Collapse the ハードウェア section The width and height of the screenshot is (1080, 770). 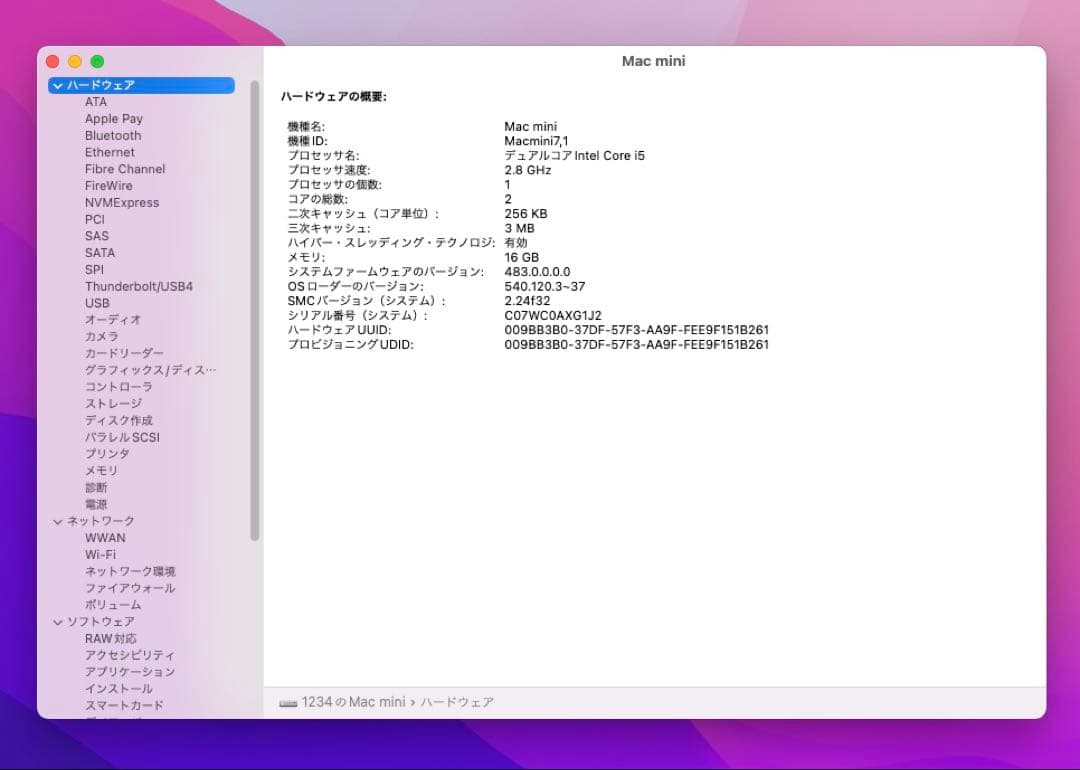coord(57,85)
